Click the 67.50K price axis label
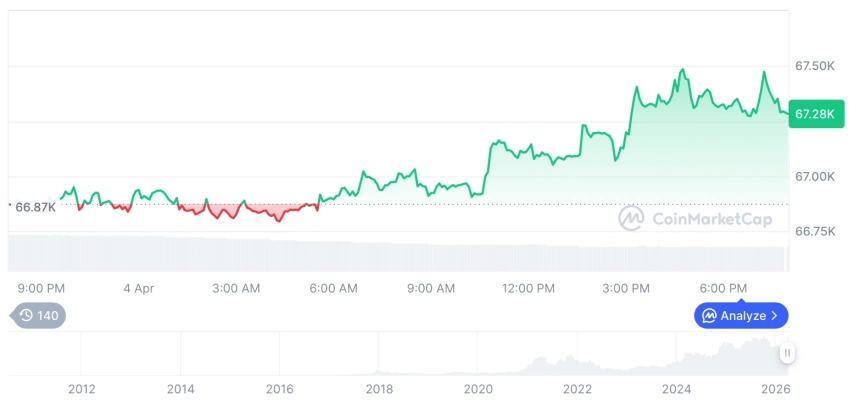 [814, 66]
